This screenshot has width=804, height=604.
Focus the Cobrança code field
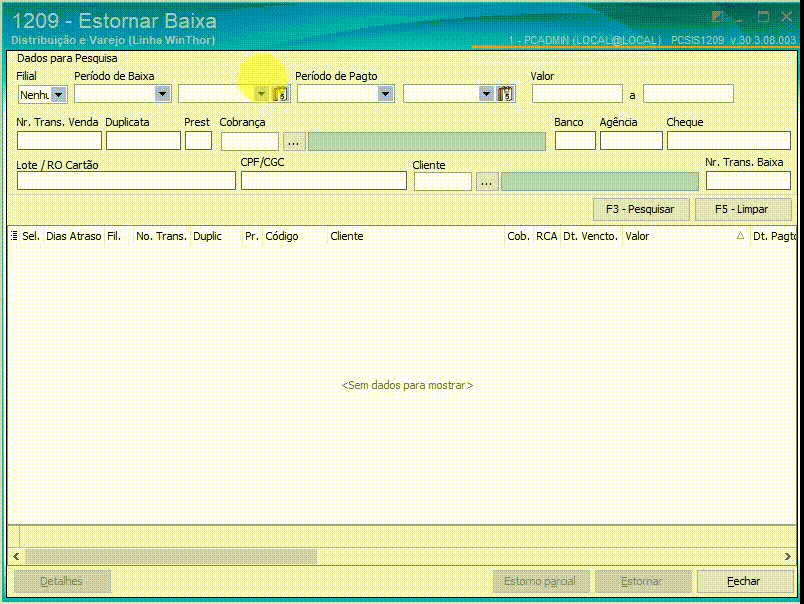[250, 141]
